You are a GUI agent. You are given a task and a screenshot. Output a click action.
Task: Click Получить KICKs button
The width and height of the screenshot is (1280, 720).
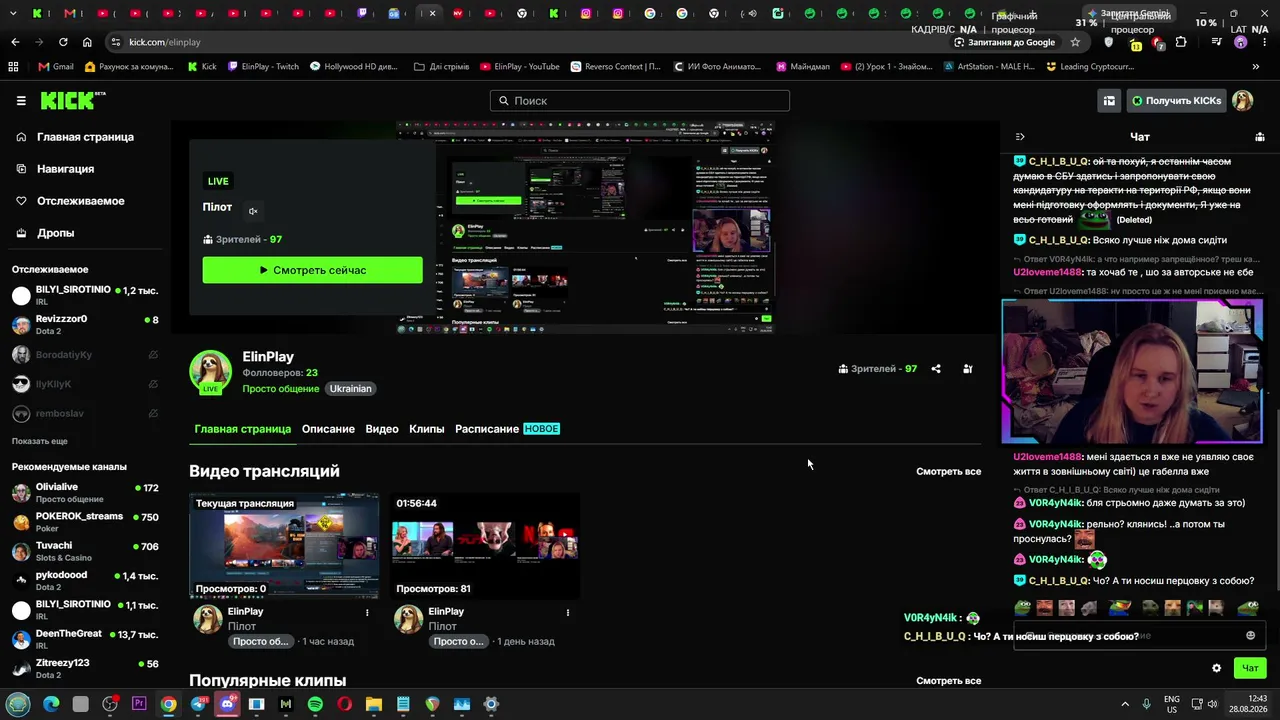tap(1175, 101)
